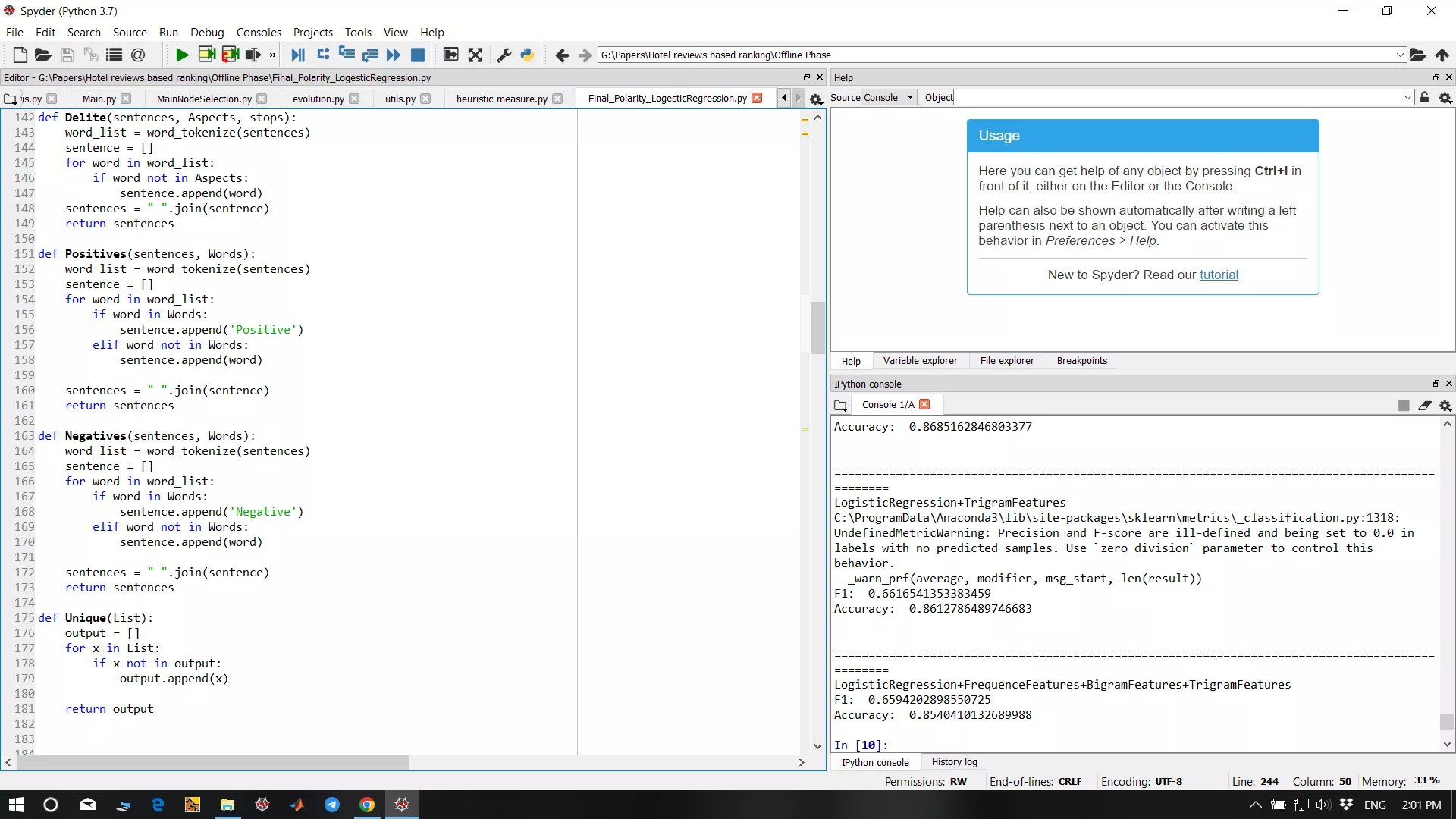
Task: Switch to the evolution.py tab
Action: (318, 99)
